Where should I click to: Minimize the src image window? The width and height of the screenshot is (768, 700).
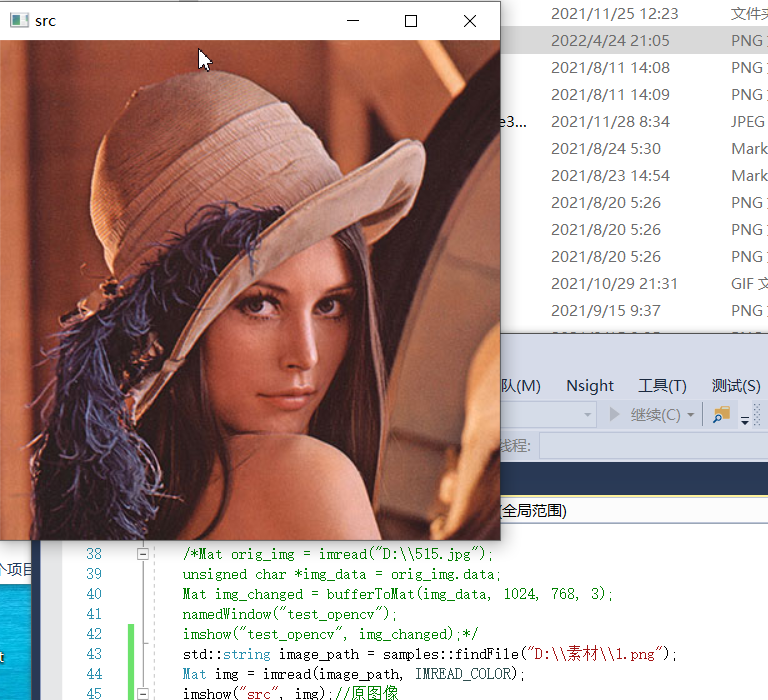point(353,21)
